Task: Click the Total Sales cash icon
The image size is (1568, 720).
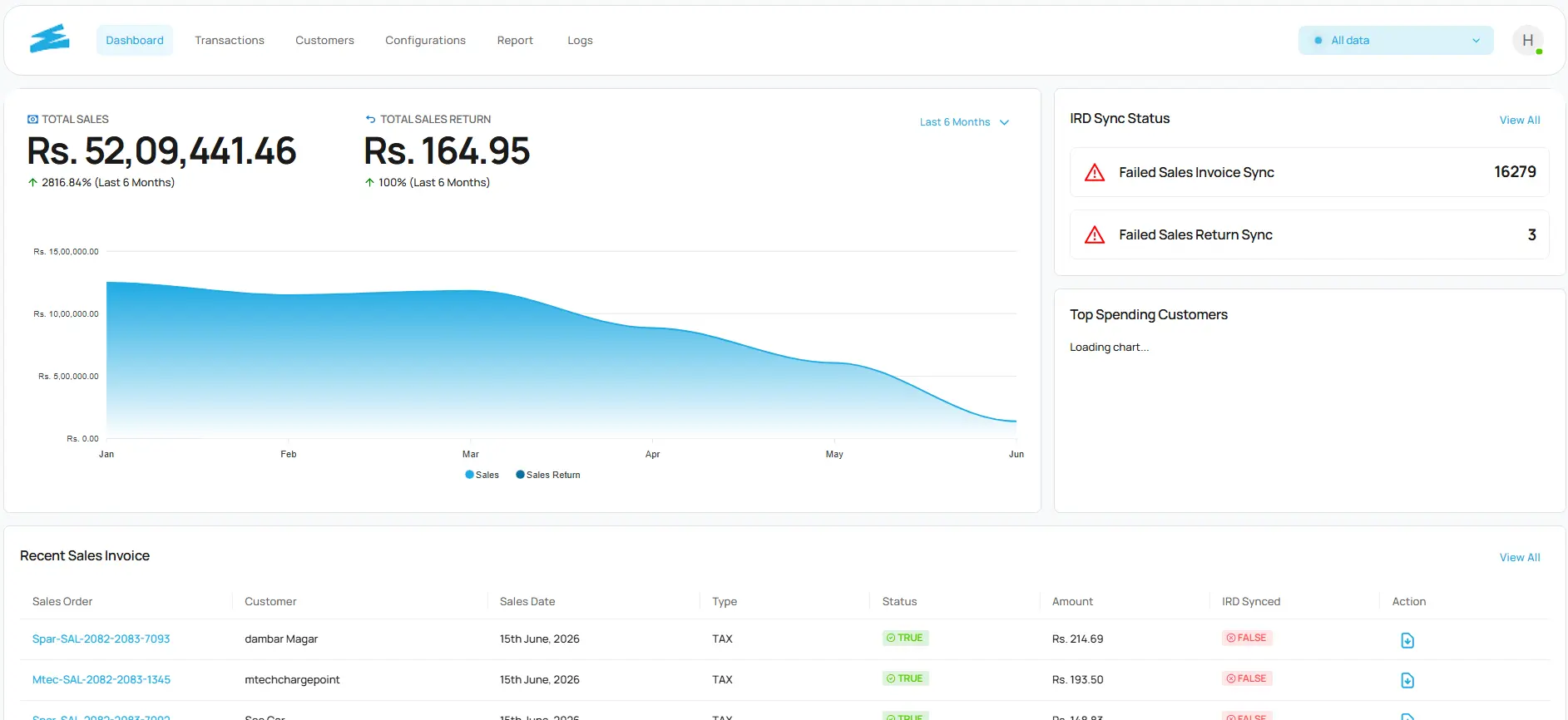Action: 32,120
